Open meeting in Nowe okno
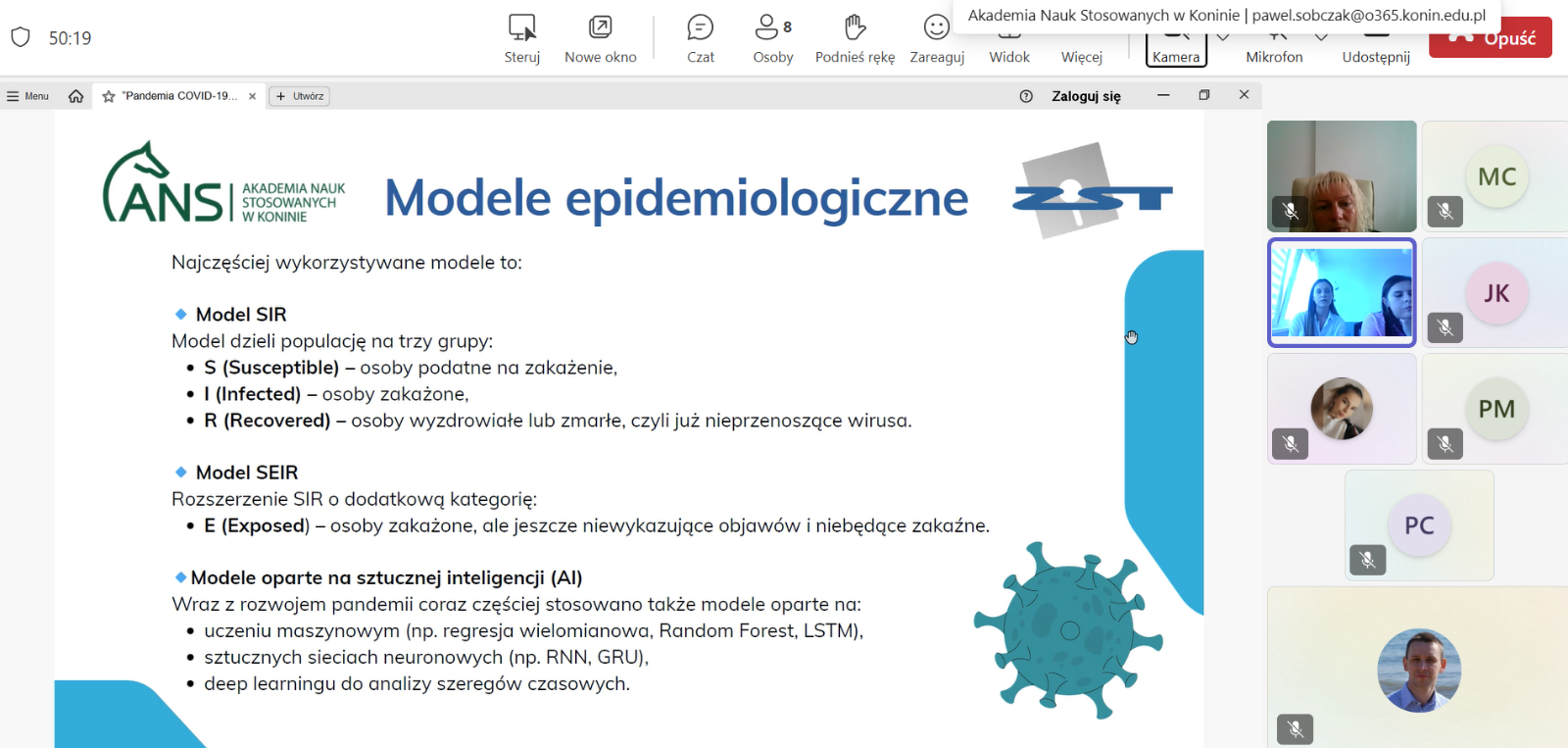Screen dimensions: 1568x748 (600, 37)
